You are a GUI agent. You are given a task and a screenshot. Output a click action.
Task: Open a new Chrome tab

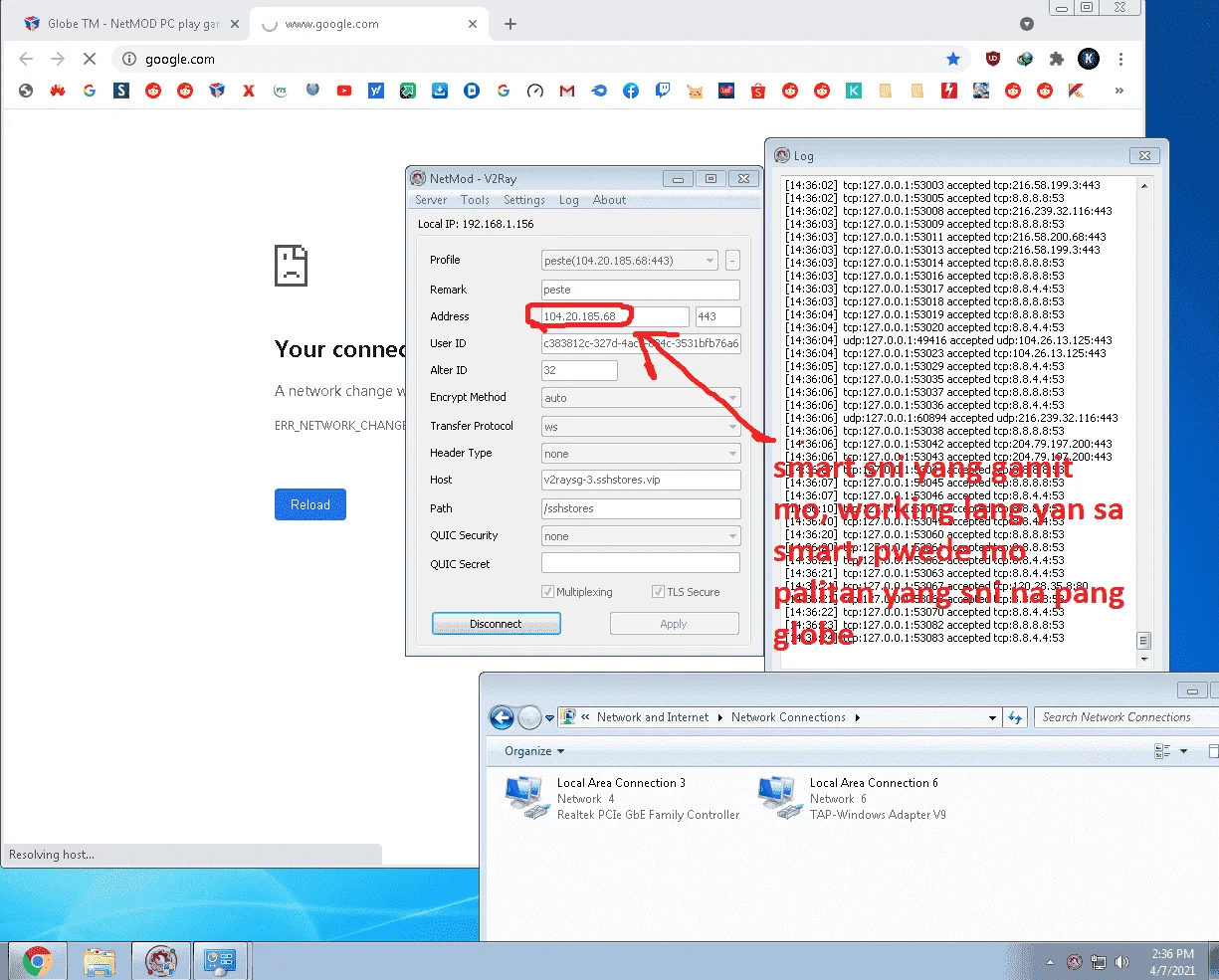pos(510,24)
